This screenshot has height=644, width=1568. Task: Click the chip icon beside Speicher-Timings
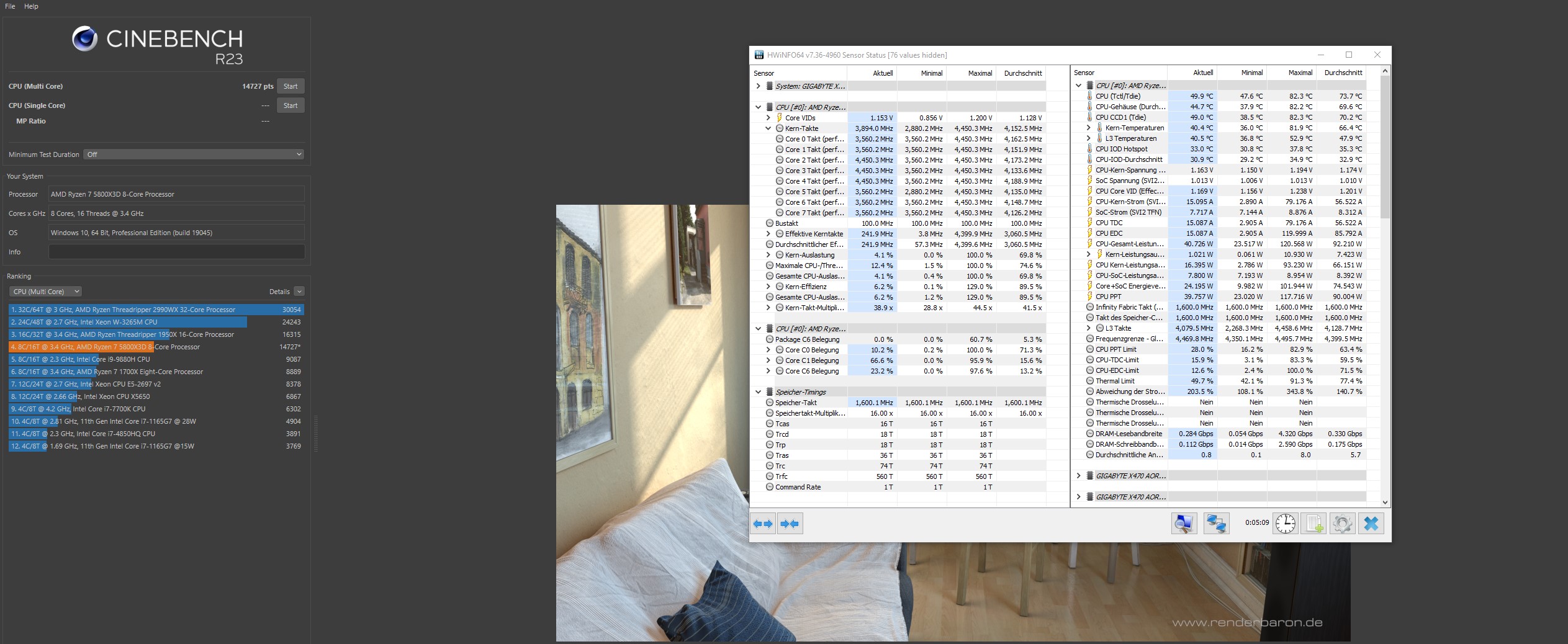tap(770, 392)
